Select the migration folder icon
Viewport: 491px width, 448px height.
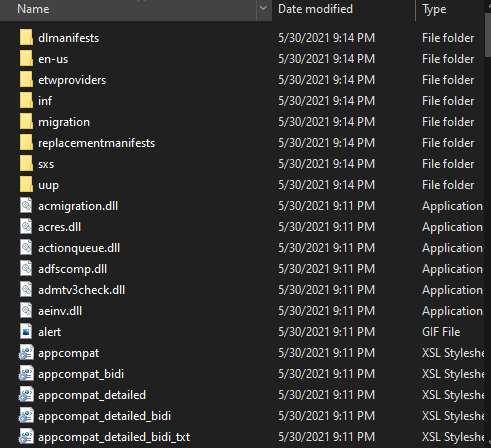click(26, 121)
